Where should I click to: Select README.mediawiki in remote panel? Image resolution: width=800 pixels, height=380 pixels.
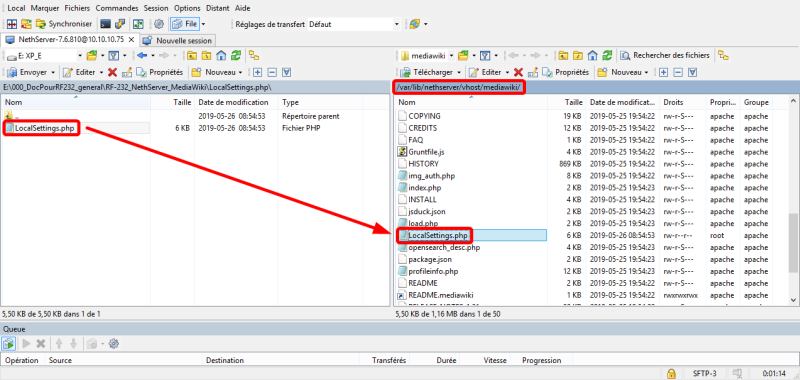tap(441, 295)
